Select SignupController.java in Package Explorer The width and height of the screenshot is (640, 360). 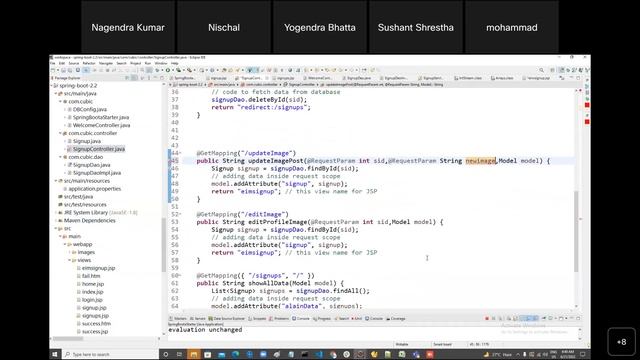[98, 149]
